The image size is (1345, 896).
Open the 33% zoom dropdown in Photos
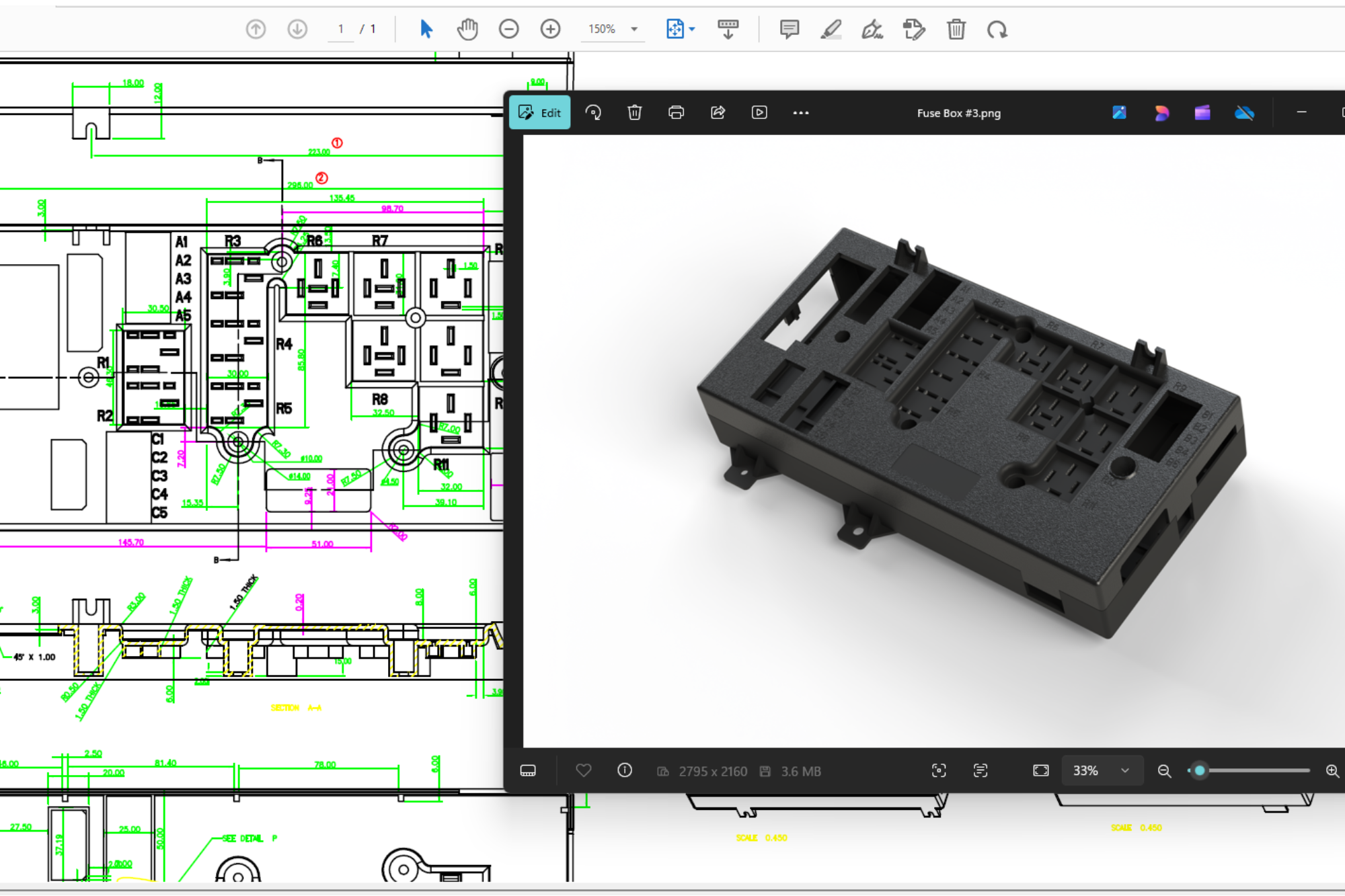coord(1102,770)
